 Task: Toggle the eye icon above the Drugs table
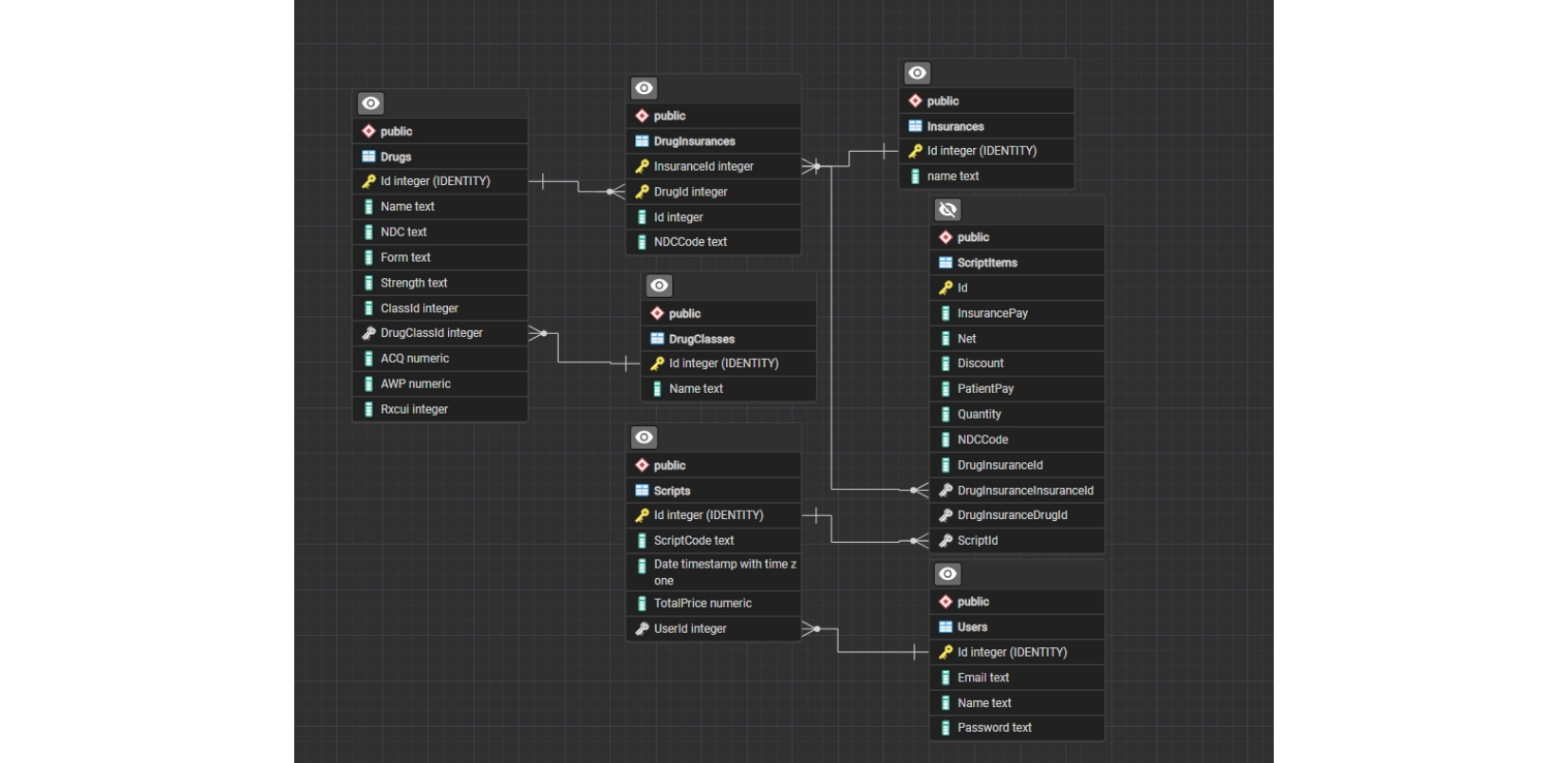click(371, 103)
